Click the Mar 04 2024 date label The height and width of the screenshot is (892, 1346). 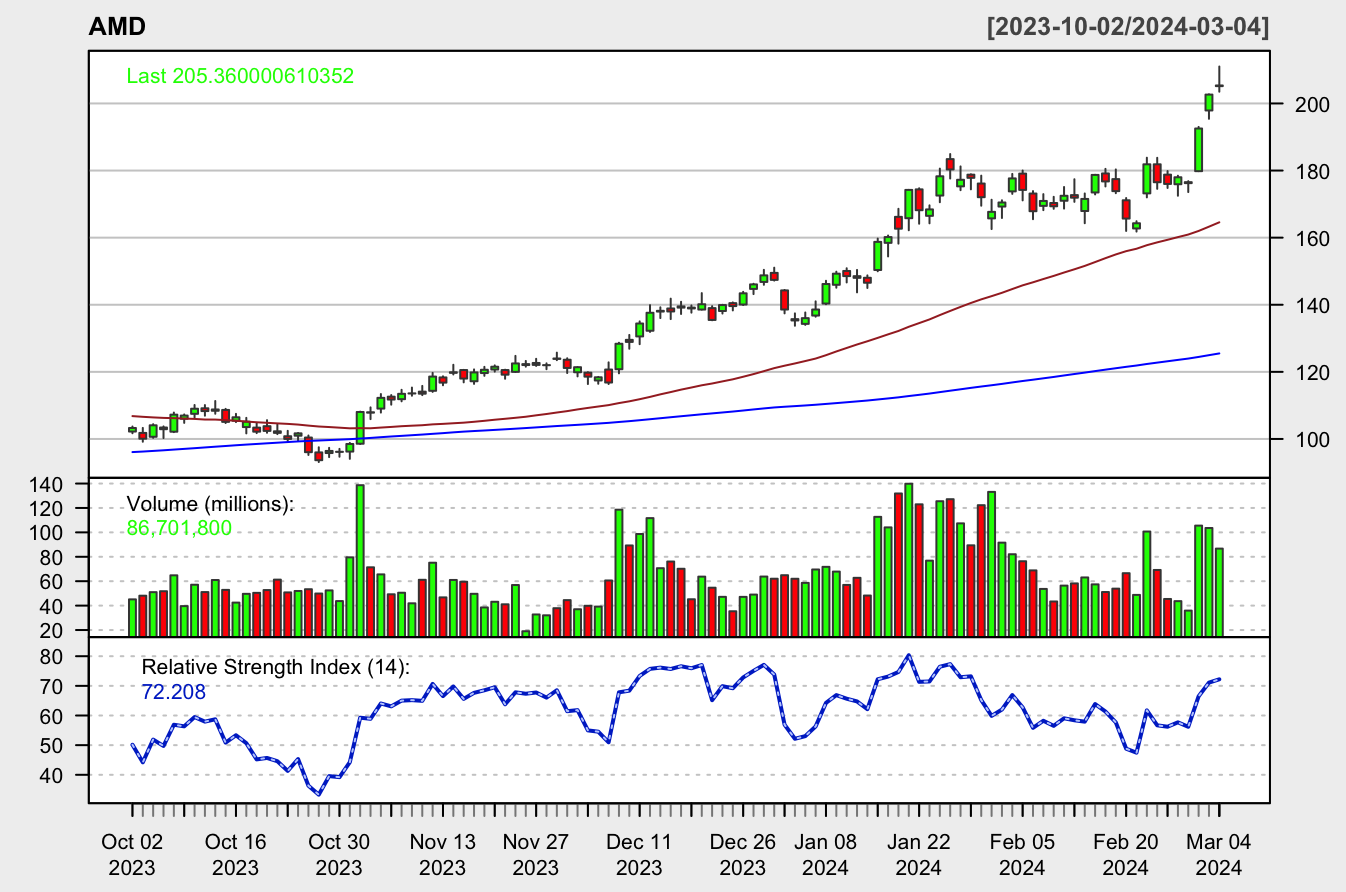1219,853
